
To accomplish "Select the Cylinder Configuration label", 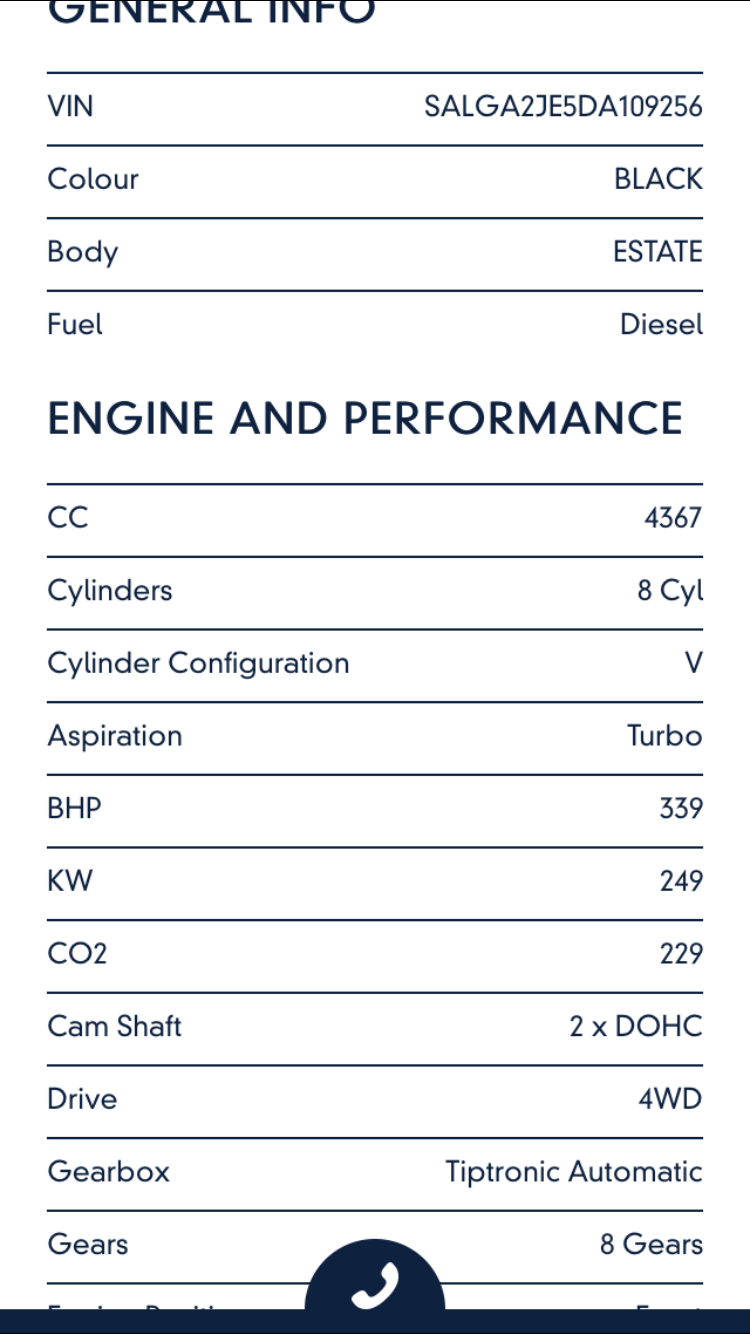I will click(198, 664).
